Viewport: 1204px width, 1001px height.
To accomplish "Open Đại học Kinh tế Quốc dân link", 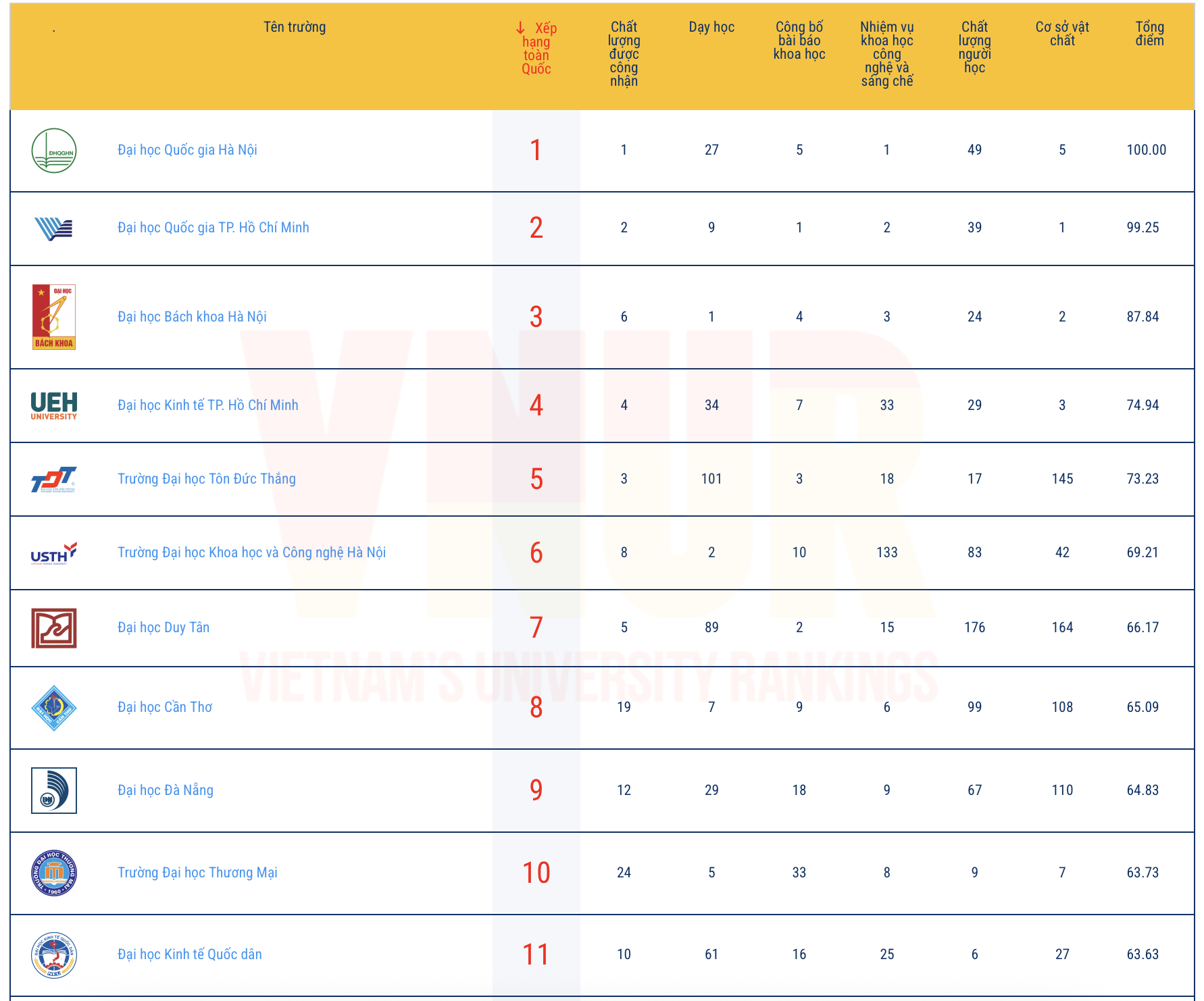I will coord(190,954).
